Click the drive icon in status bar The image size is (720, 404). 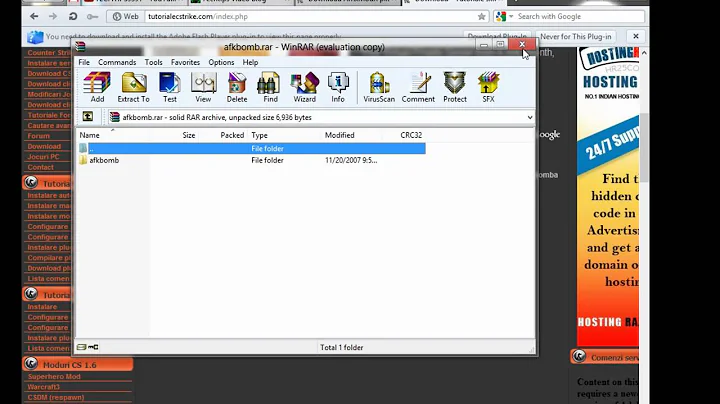click(x=82, y=347)
